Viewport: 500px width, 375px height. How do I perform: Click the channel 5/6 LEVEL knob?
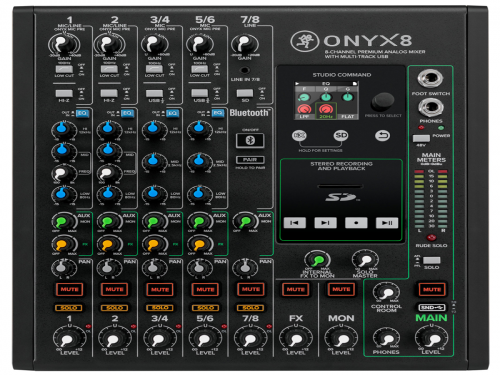[x=205, y=338]
